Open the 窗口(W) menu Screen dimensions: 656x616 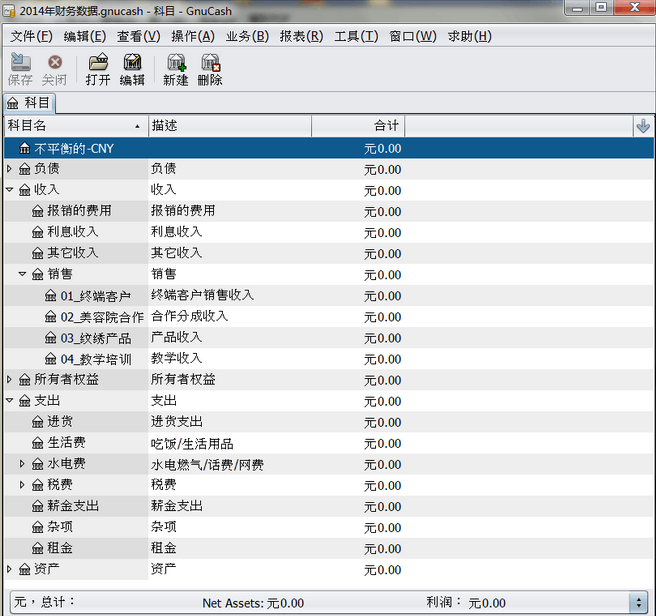click(413, 36)
